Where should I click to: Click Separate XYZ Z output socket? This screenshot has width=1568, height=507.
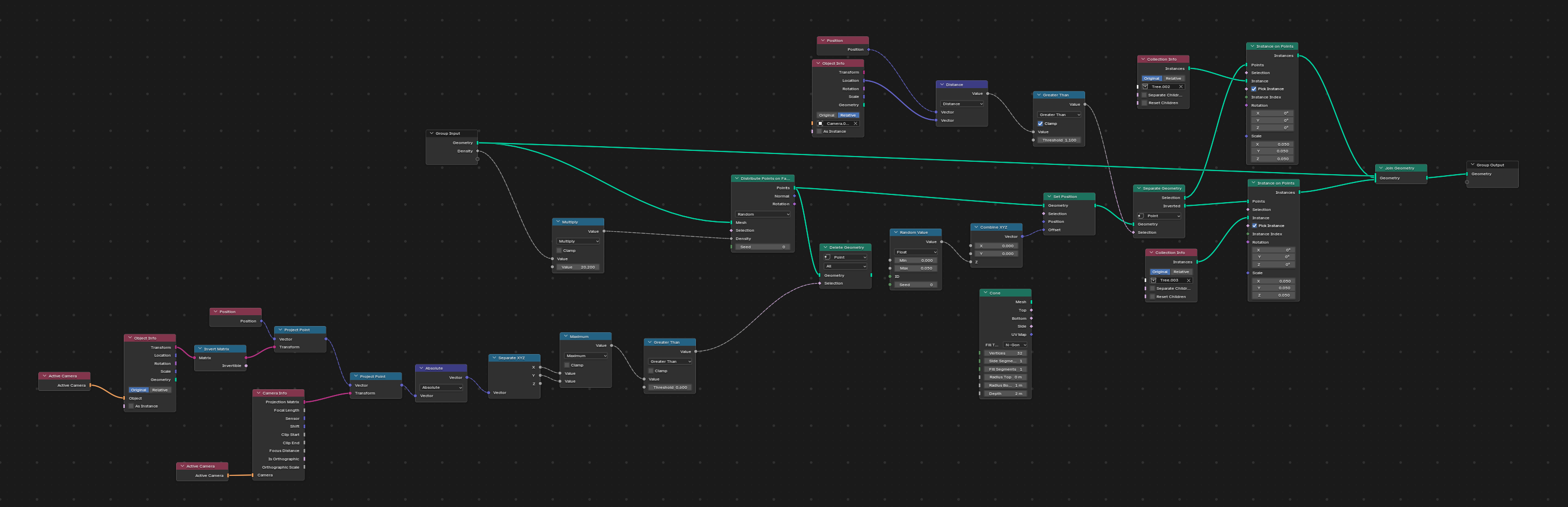[x=540, y=384]
